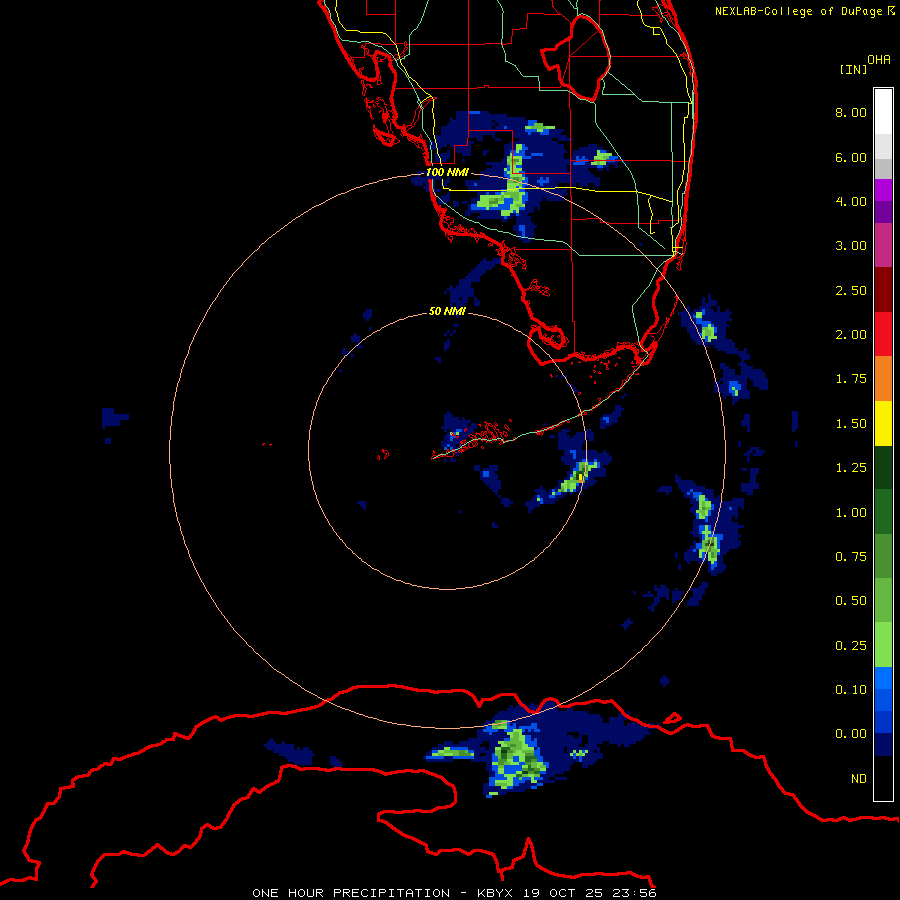Pick the light blue legend swatch
The height and width of the screenshot is (900, 900).
click(883, 678)
